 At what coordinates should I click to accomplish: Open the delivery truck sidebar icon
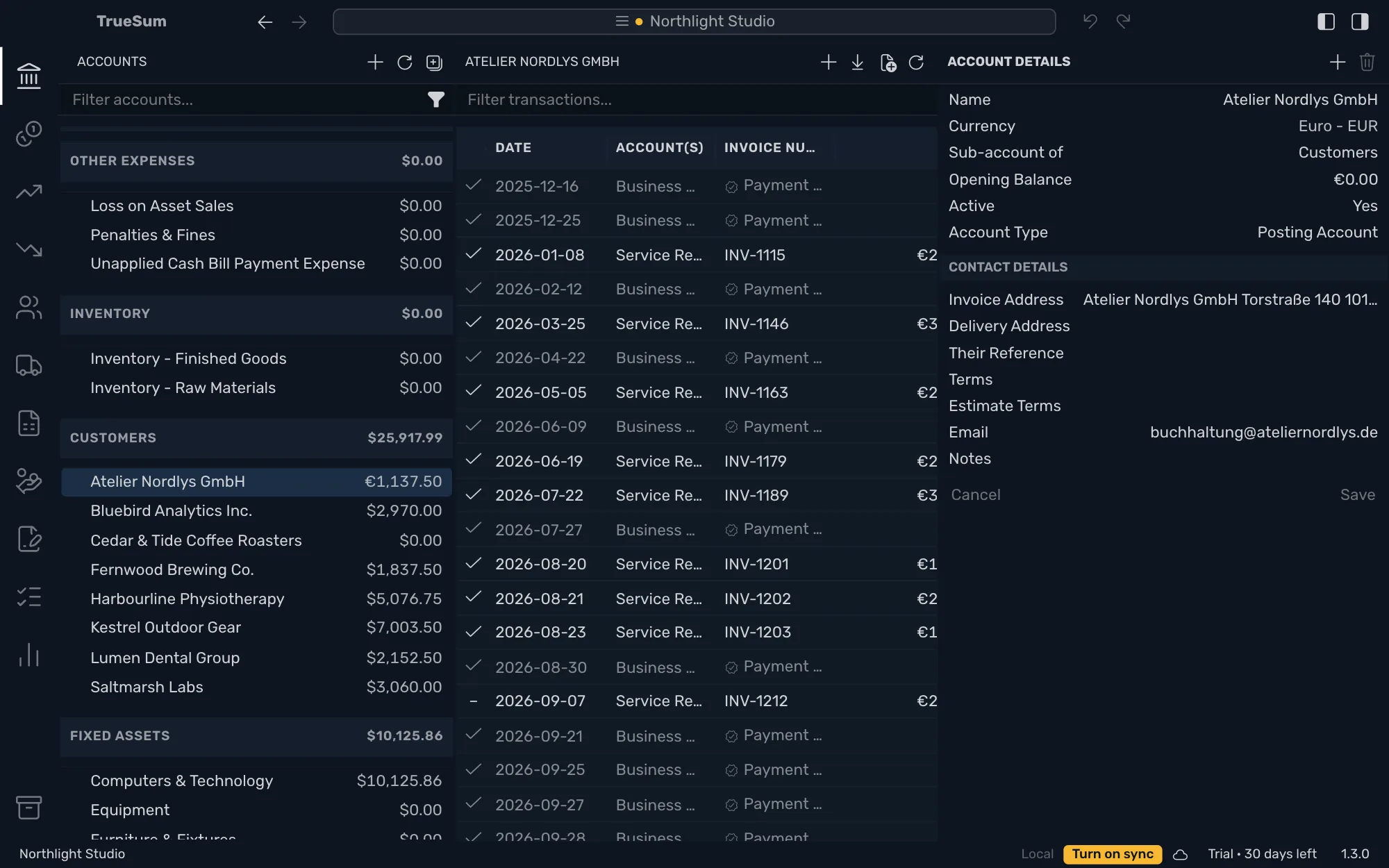tap(28, 365)
